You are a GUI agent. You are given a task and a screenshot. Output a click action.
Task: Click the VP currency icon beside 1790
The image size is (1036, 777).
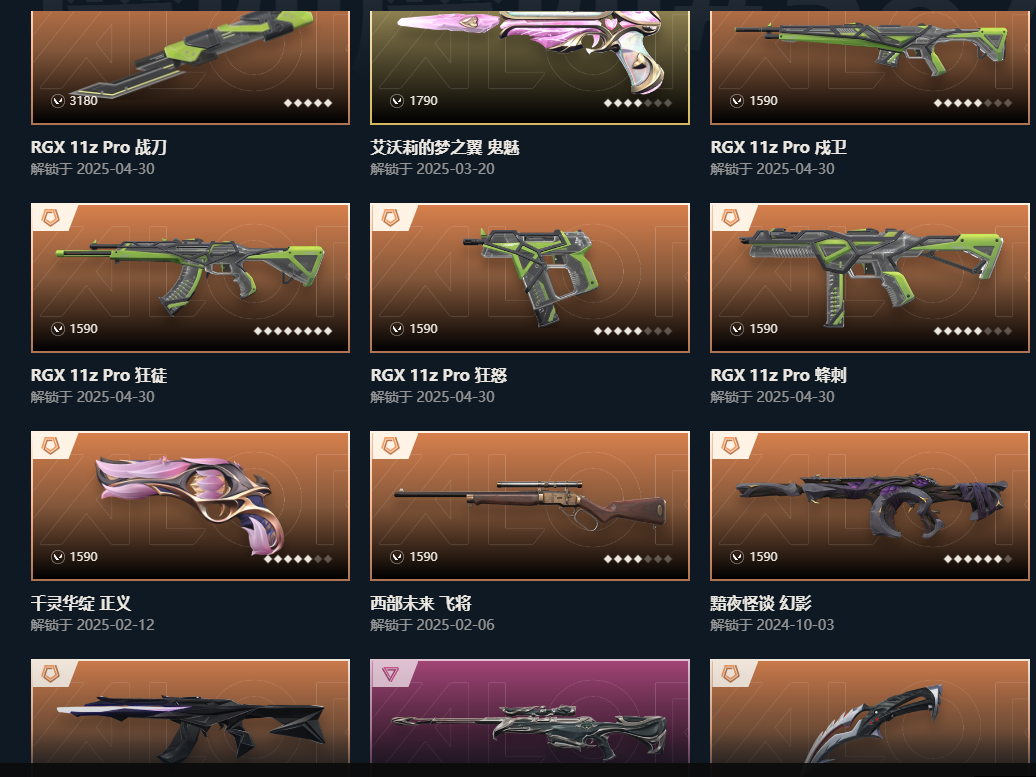397,100
